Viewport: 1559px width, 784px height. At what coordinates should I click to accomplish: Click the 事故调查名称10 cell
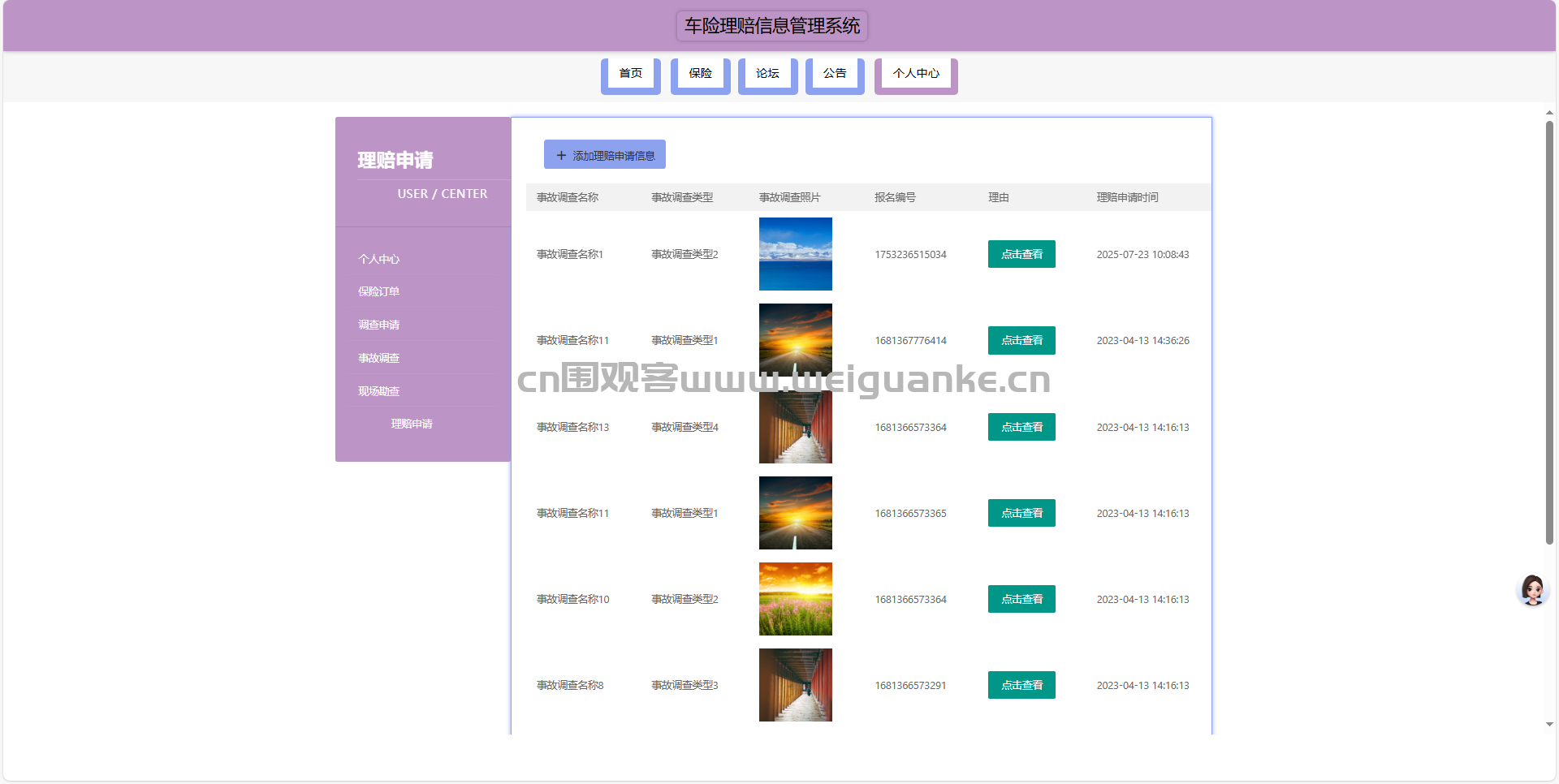tap(572, 599)
